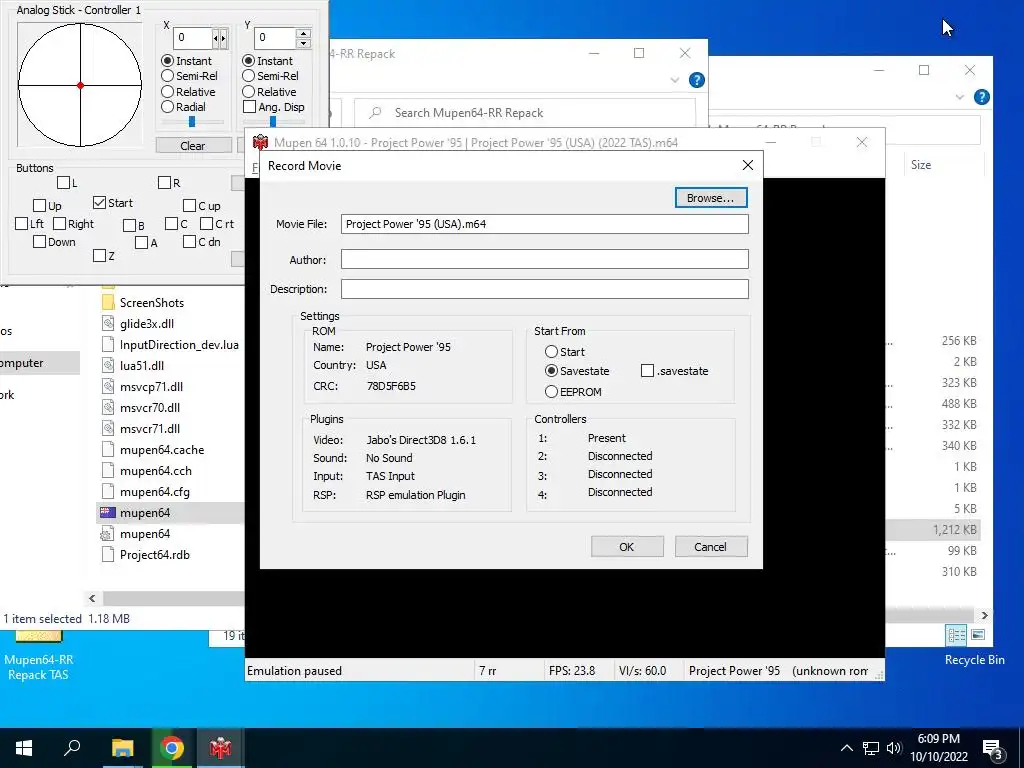Open Windows Start menu

[24, 748]
